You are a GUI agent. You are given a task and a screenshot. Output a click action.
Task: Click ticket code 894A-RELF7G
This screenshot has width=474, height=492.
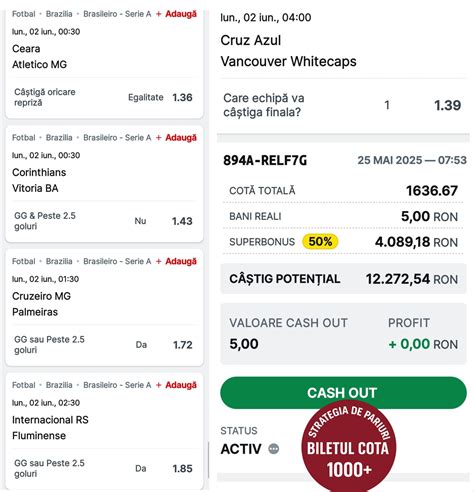[x=265, y=160]
